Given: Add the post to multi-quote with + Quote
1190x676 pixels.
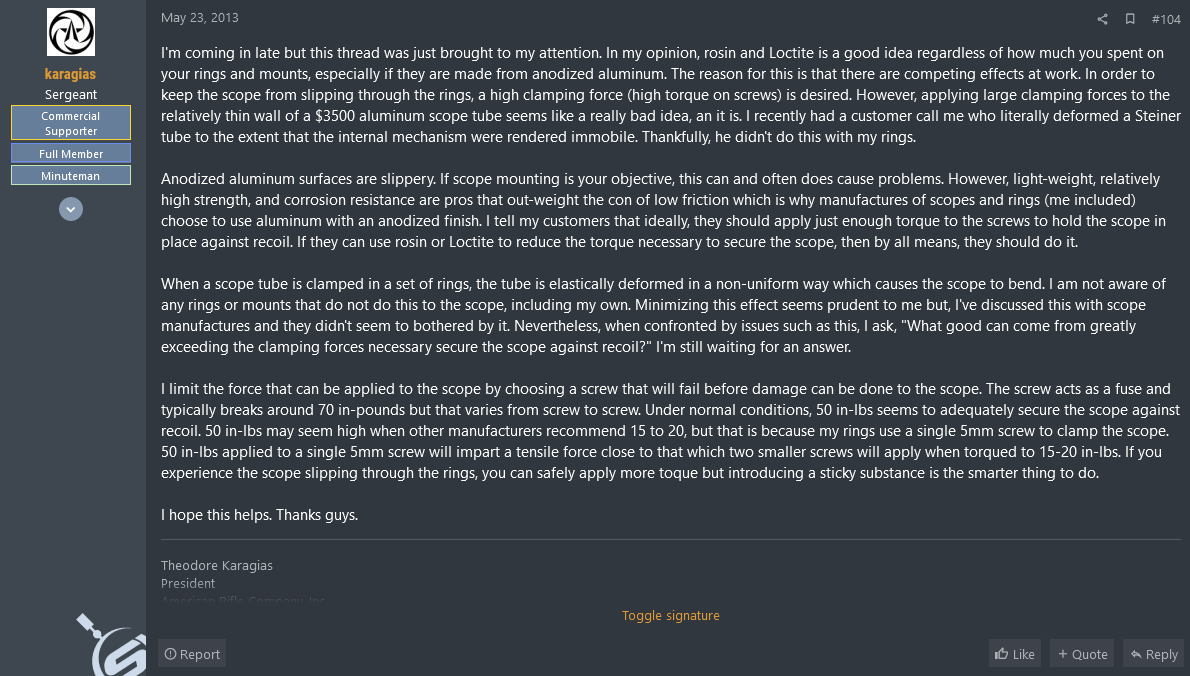Looking at the screenshot, I should click(1082, 654).
